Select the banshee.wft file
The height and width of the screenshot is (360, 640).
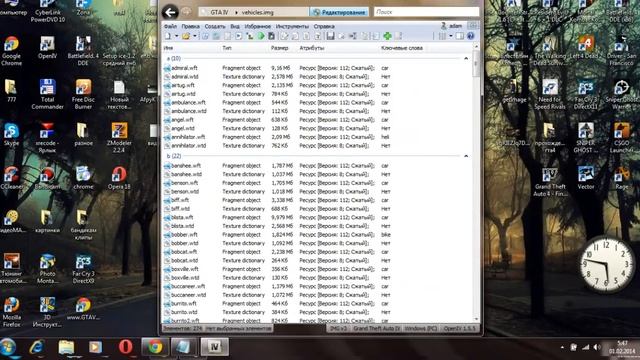186,166
